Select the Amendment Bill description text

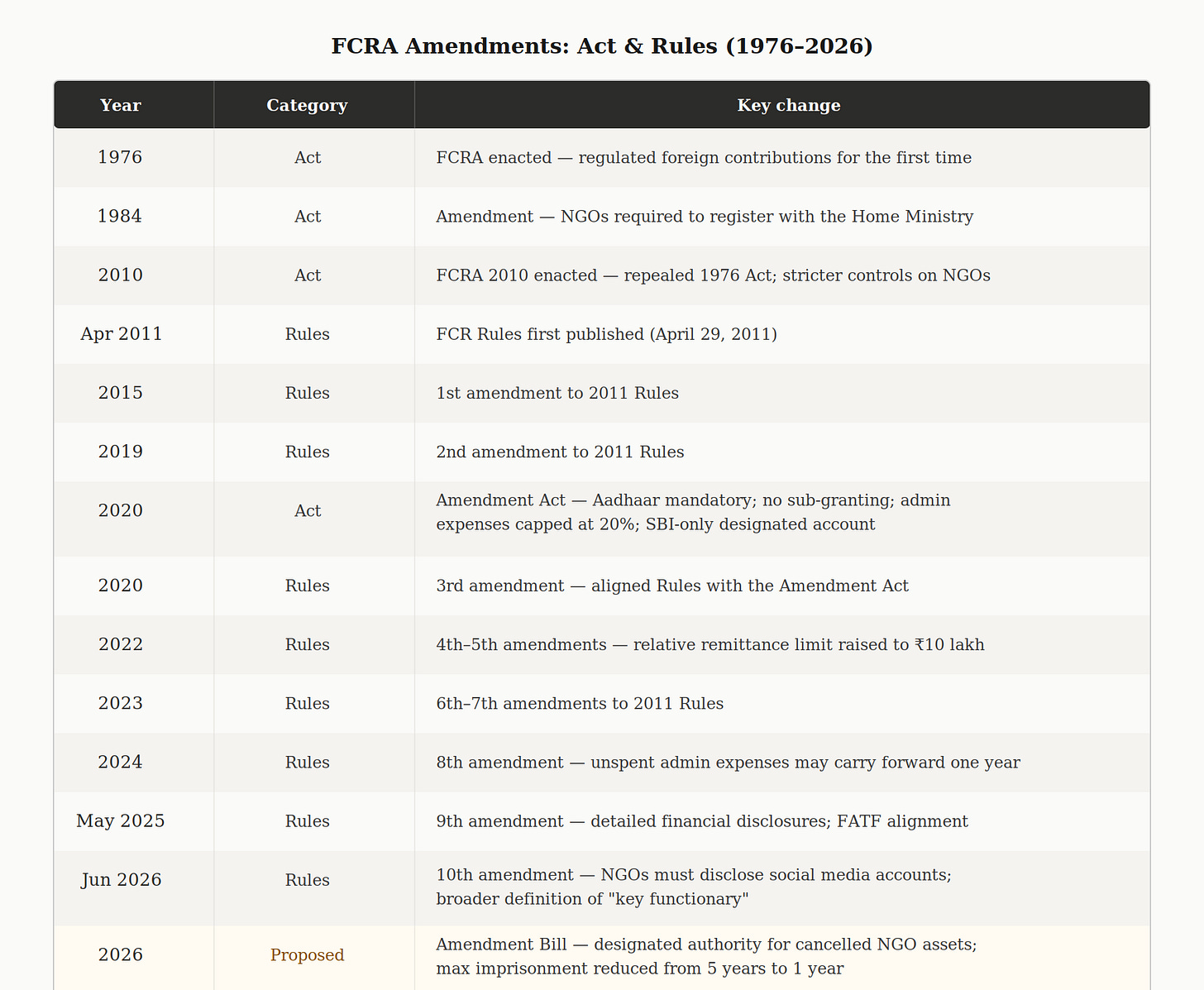[706, 956]
